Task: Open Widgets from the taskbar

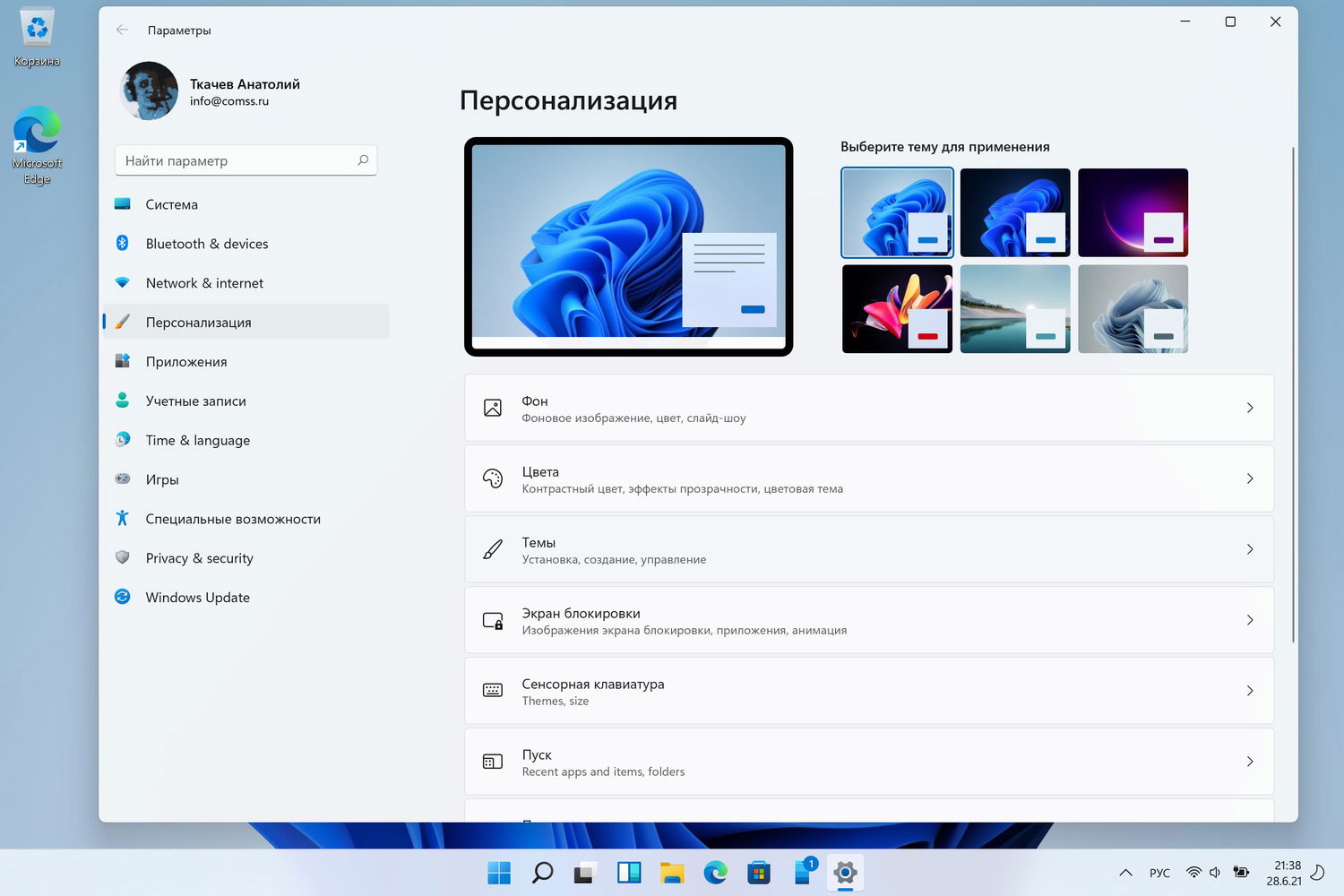Action: [629, 873]
